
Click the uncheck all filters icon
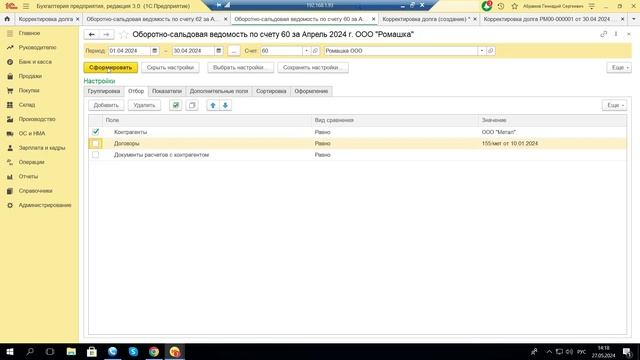click(x=192, y=105)
